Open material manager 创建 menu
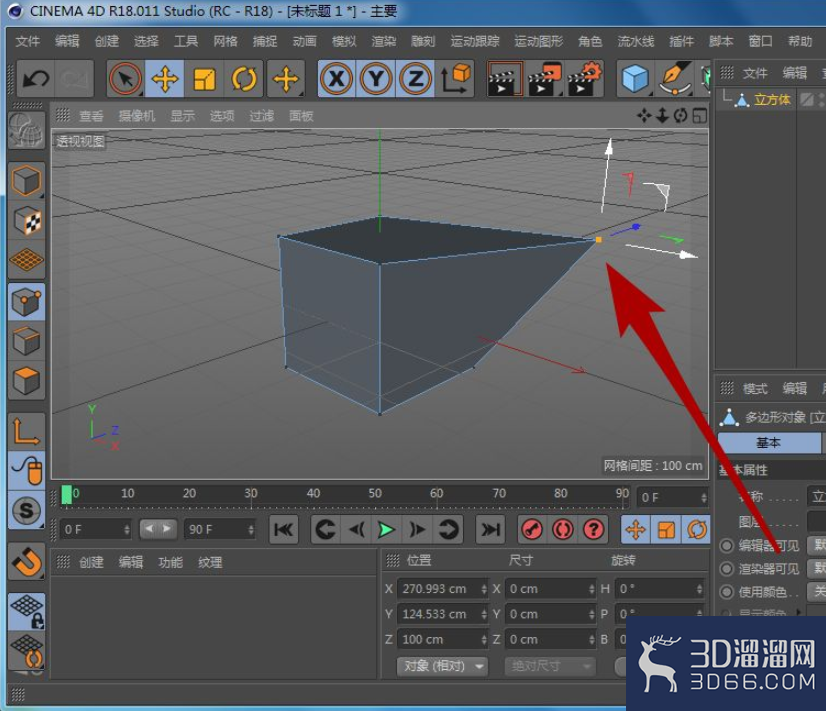This screenshot has height=711, width=826. pos(91,562)
